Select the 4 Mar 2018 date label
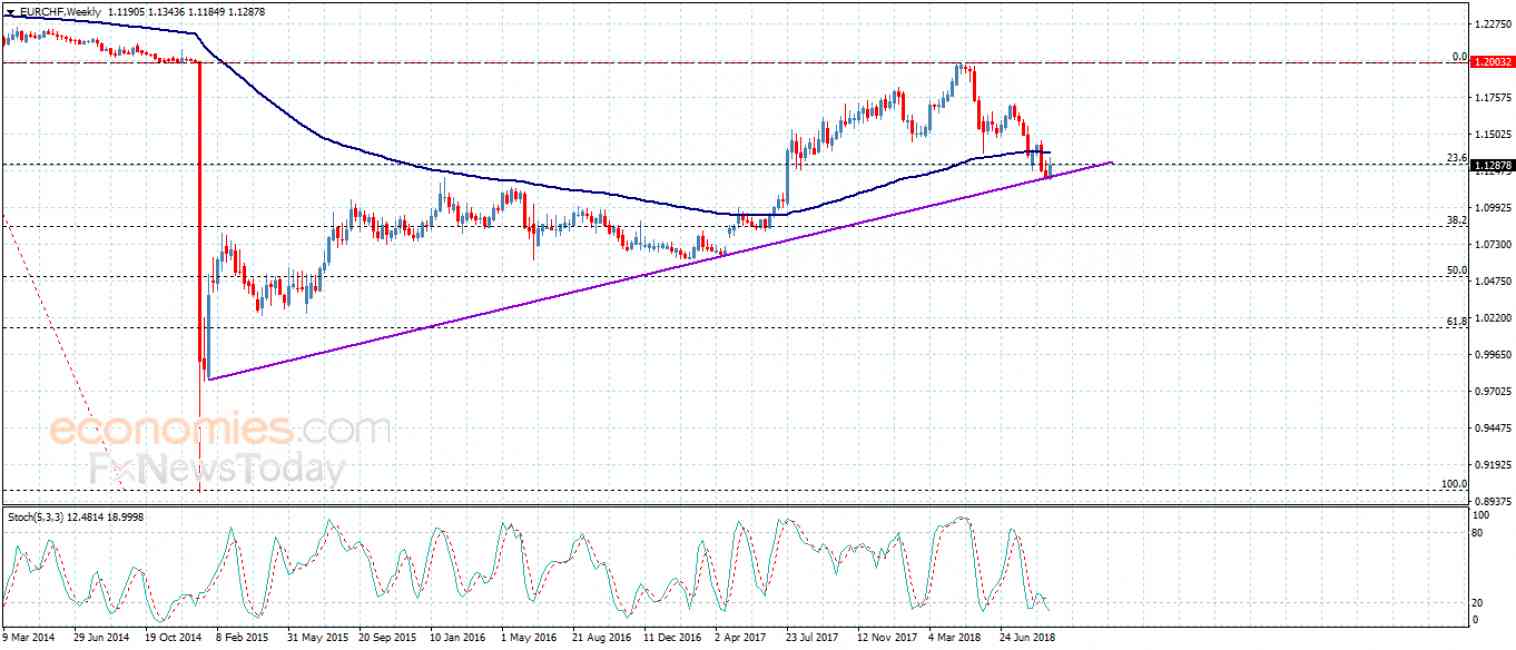Image resolution: width=1516 pixels, height=650 pixels. pyautogui.click(x=956, y=636)
